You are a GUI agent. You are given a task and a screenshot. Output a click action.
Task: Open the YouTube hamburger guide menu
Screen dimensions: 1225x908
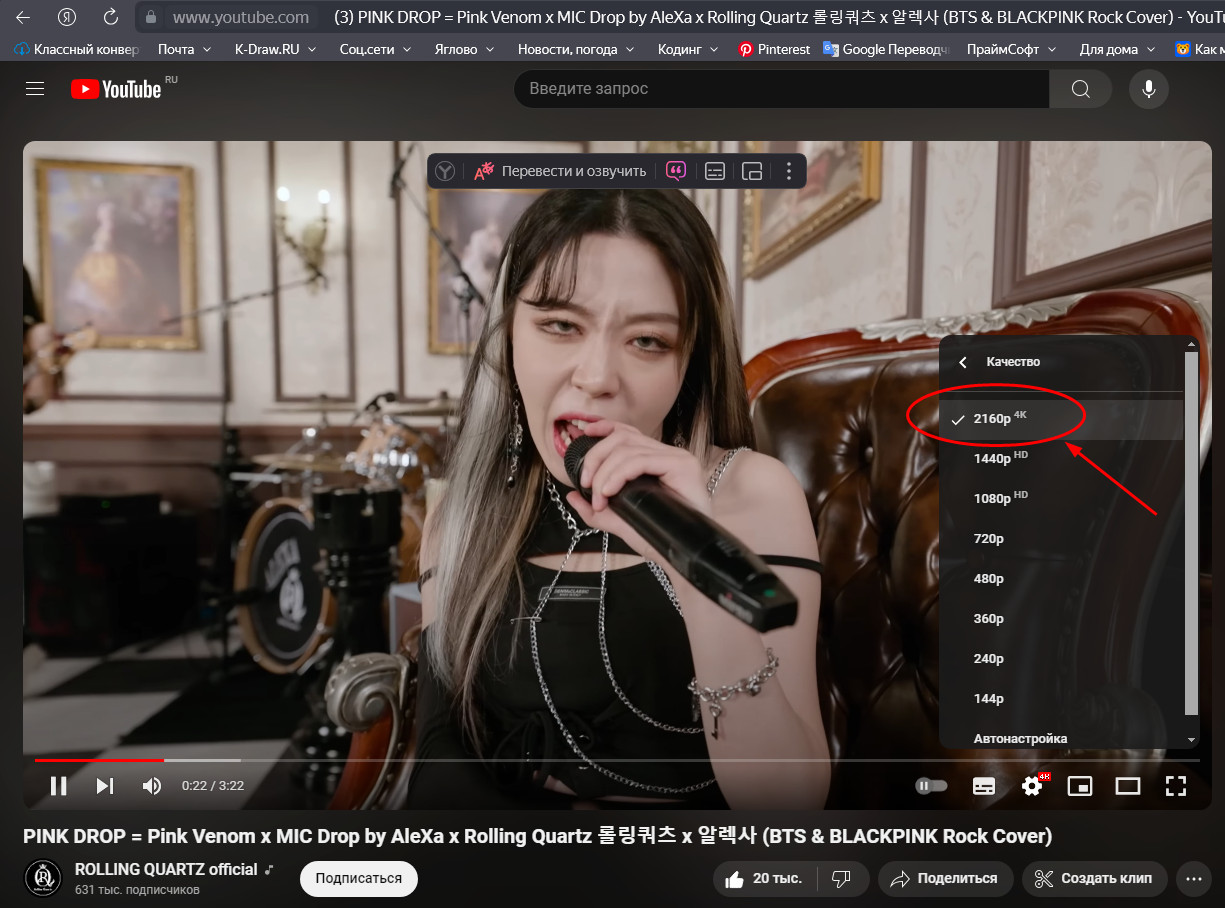click(35, 89)
